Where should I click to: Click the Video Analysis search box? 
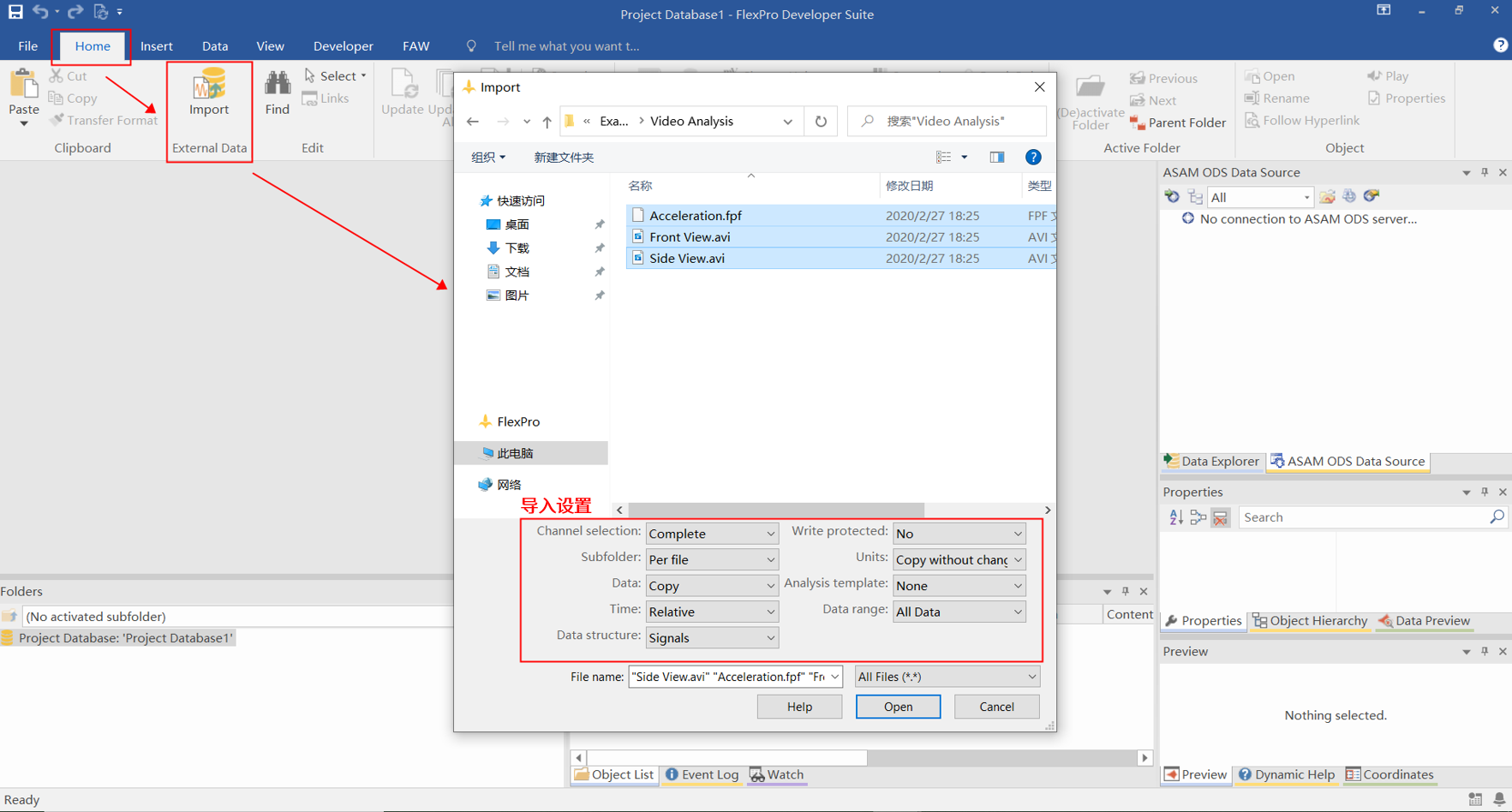coord(947,122)
